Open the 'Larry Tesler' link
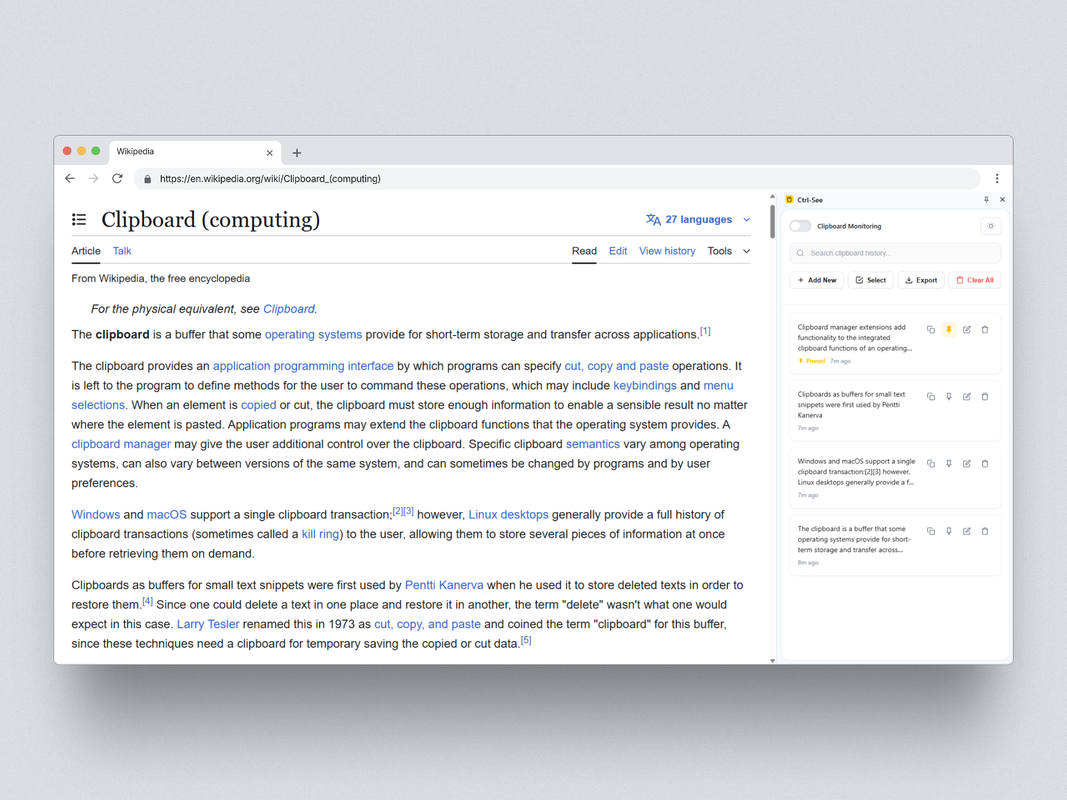This screenshot has height=800, width=1067. [x=208, y=624]
